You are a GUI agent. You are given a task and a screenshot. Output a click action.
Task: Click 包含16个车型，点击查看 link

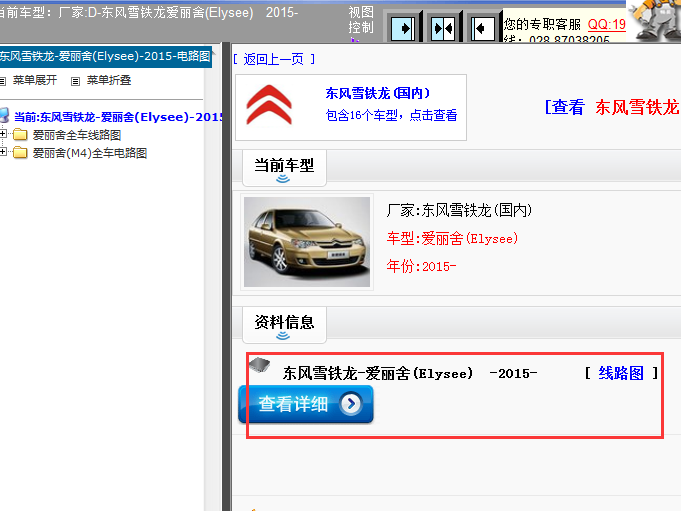[x=391, y=115]
